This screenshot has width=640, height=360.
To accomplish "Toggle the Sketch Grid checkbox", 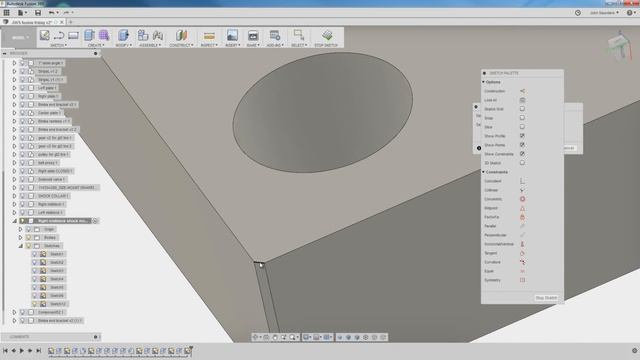I will [522, 109].
